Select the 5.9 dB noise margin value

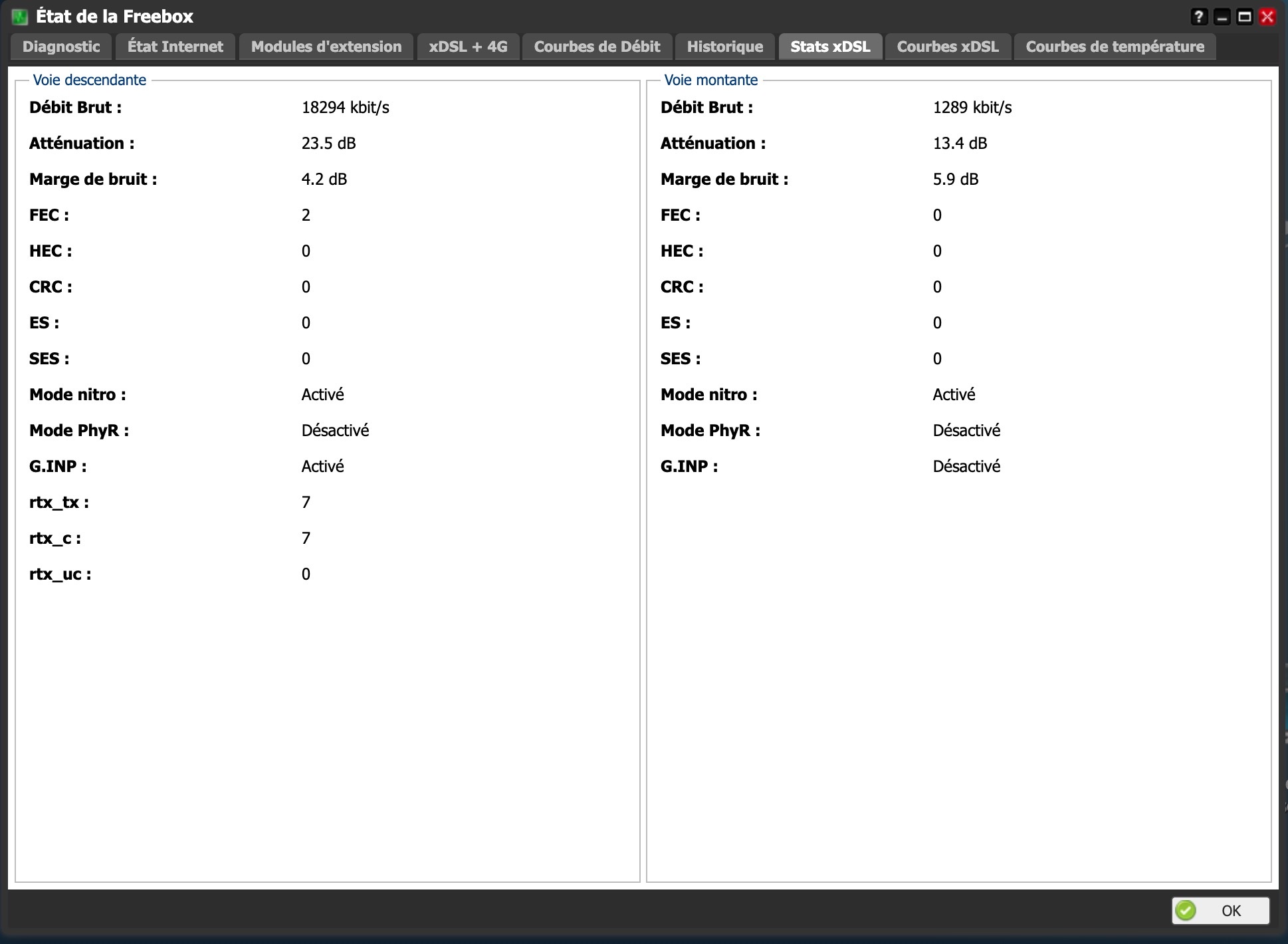956,179
